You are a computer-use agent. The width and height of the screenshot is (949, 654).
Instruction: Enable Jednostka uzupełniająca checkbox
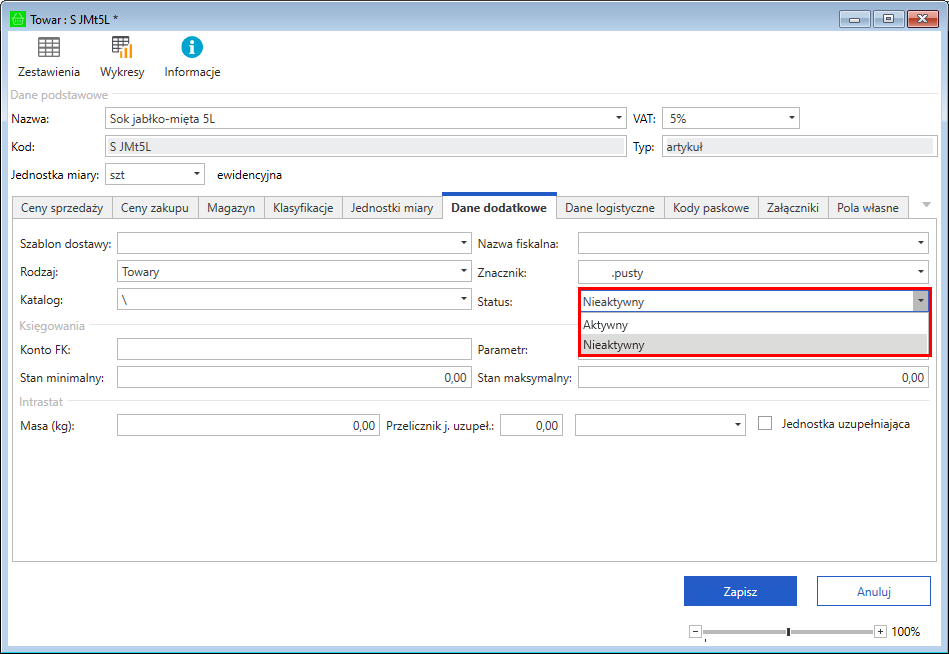765,424
